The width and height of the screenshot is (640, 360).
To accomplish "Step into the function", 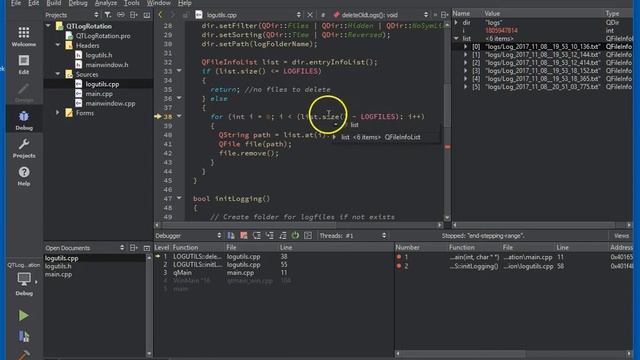I will tap(269, 236).
